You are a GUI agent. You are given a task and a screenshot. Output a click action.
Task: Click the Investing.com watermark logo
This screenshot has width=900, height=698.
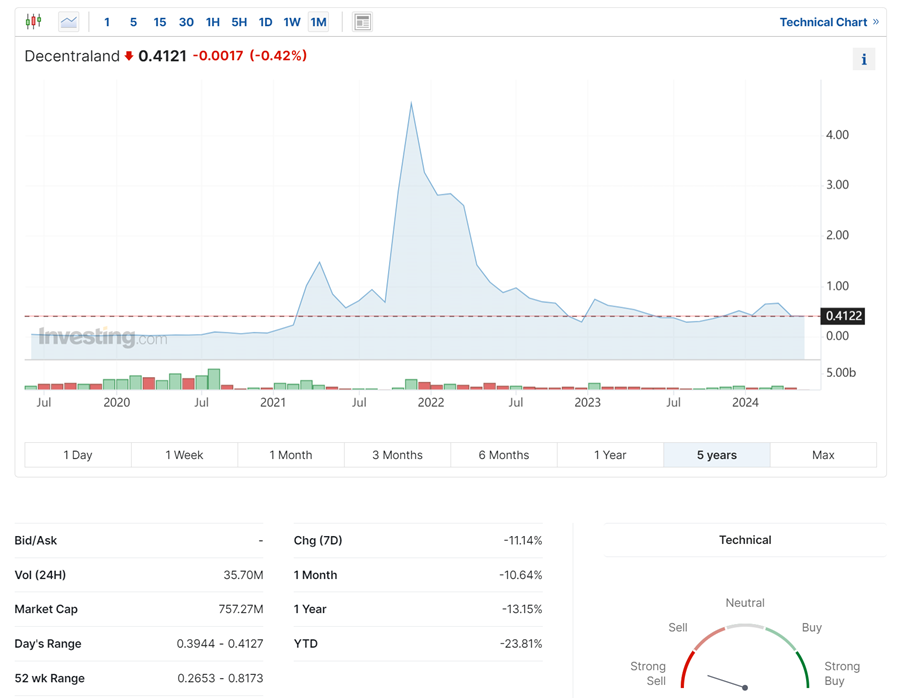click(102, 338)
